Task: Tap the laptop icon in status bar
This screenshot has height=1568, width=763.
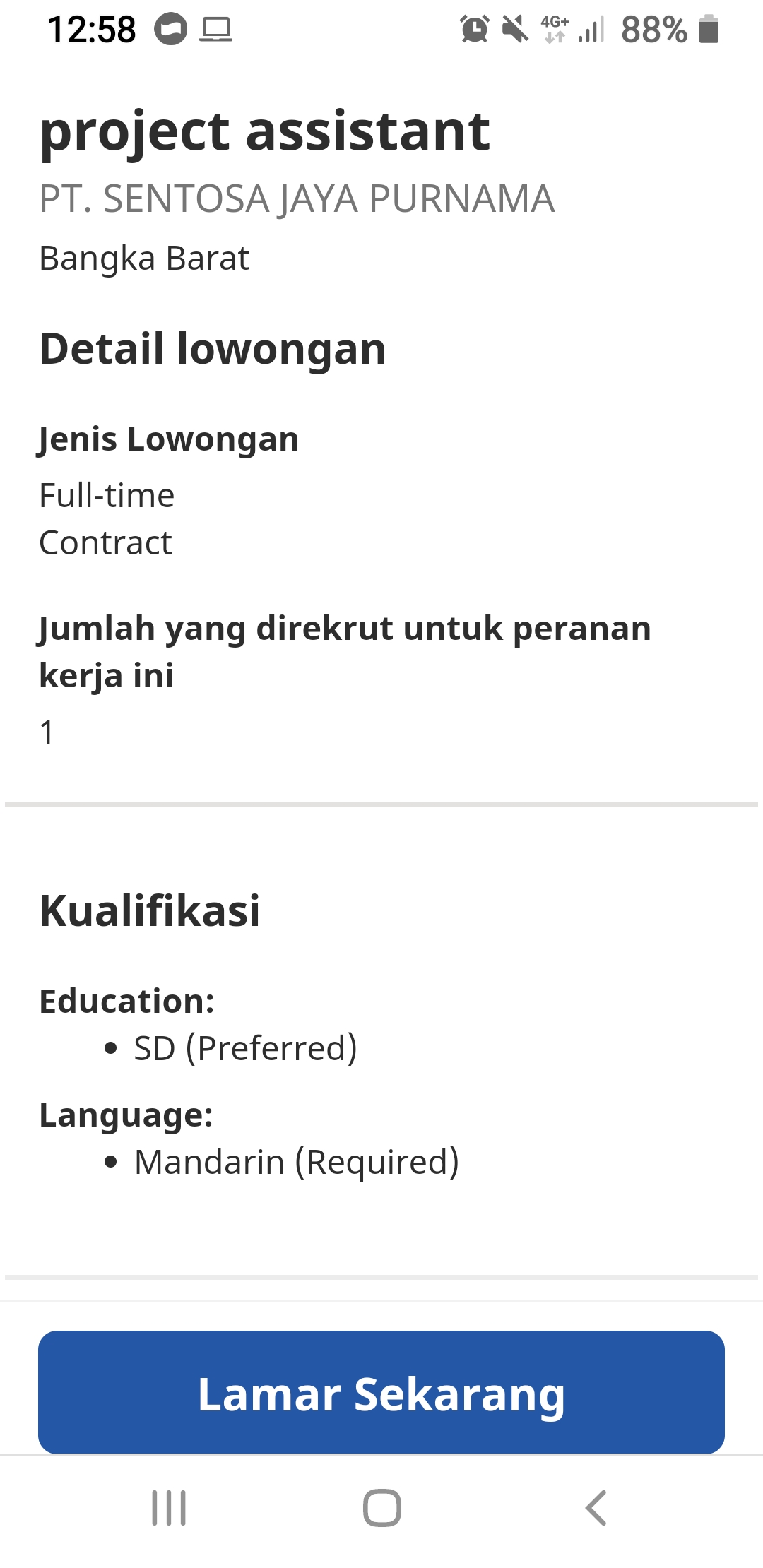Action: pos(215,30)
